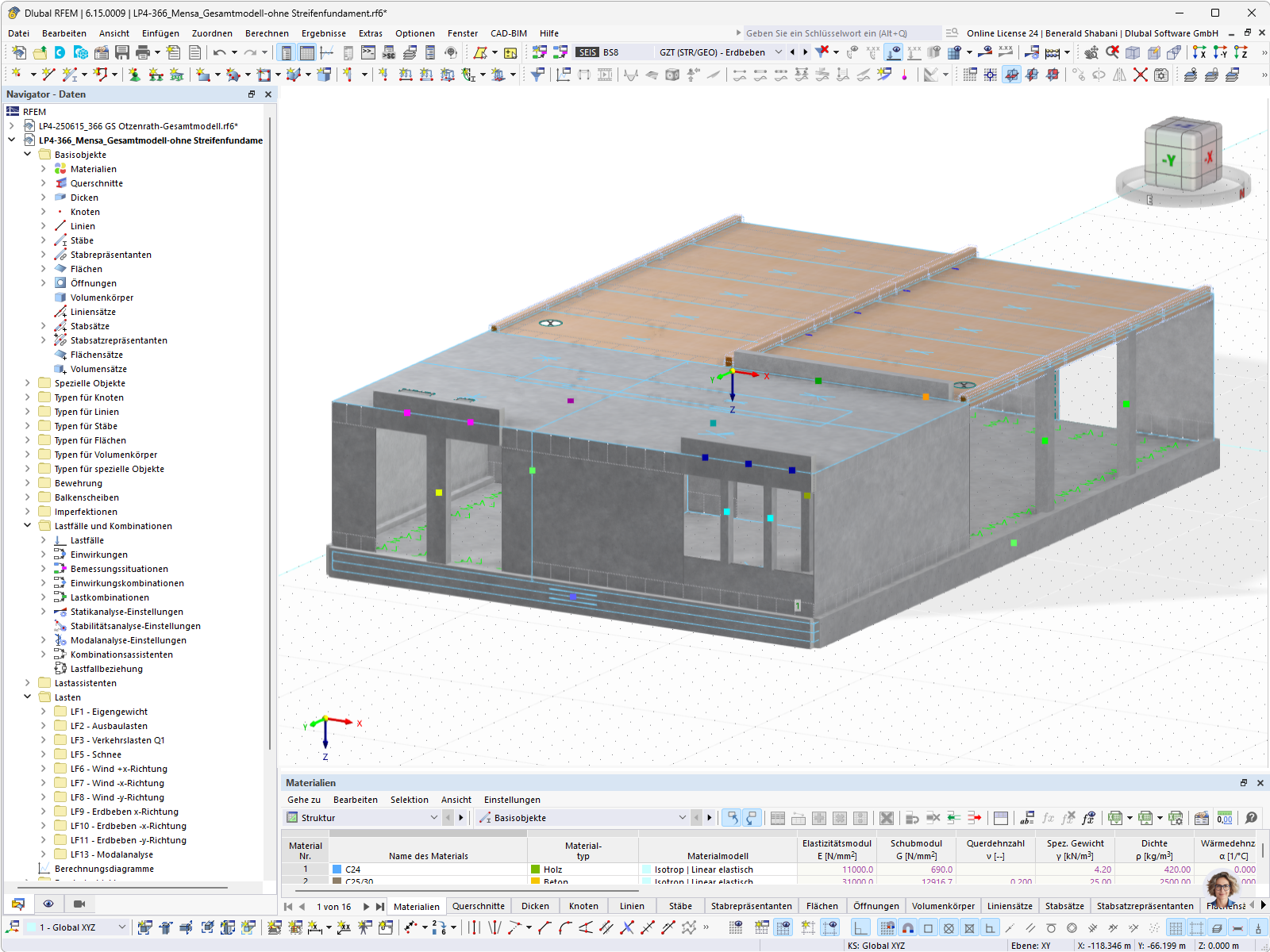
Task: Click decimal places 0,00 icon
Action: point(1225,818)
